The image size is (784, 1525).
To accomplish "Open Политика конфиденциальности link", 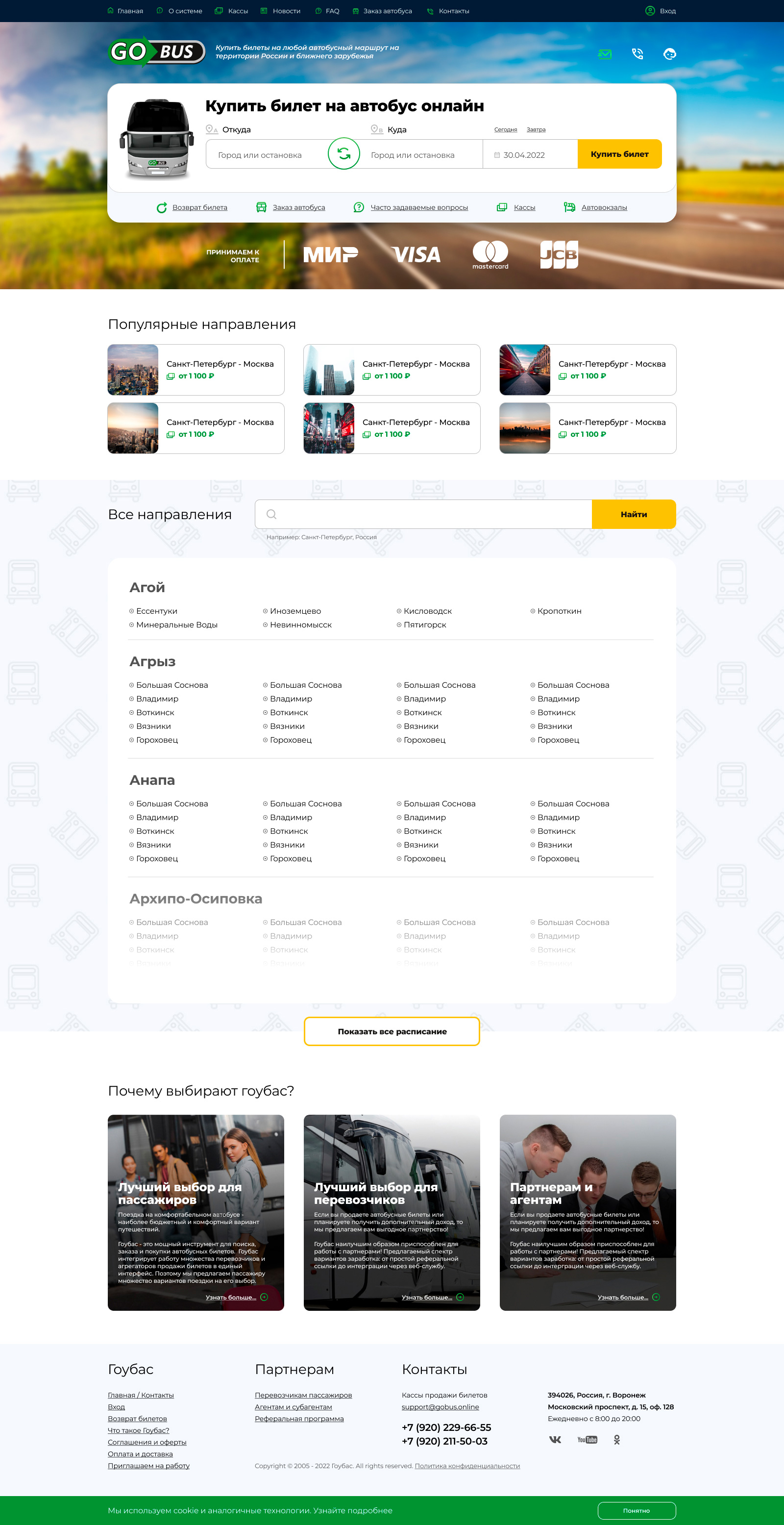I will pos(467,1466).
